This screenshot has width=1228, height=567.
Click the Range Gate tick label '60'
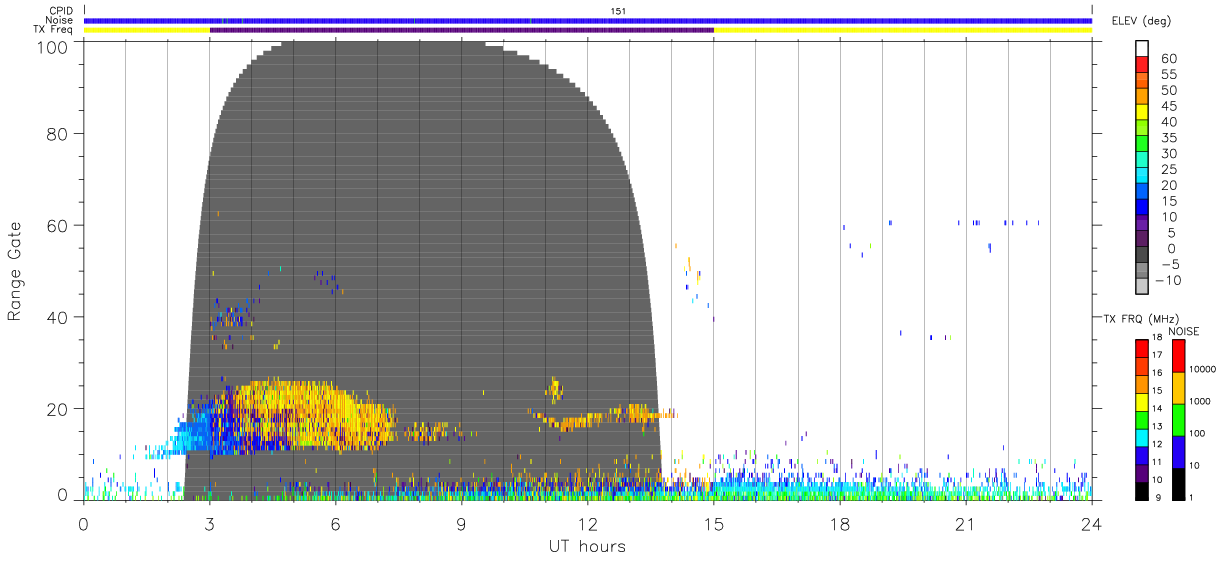58,225
